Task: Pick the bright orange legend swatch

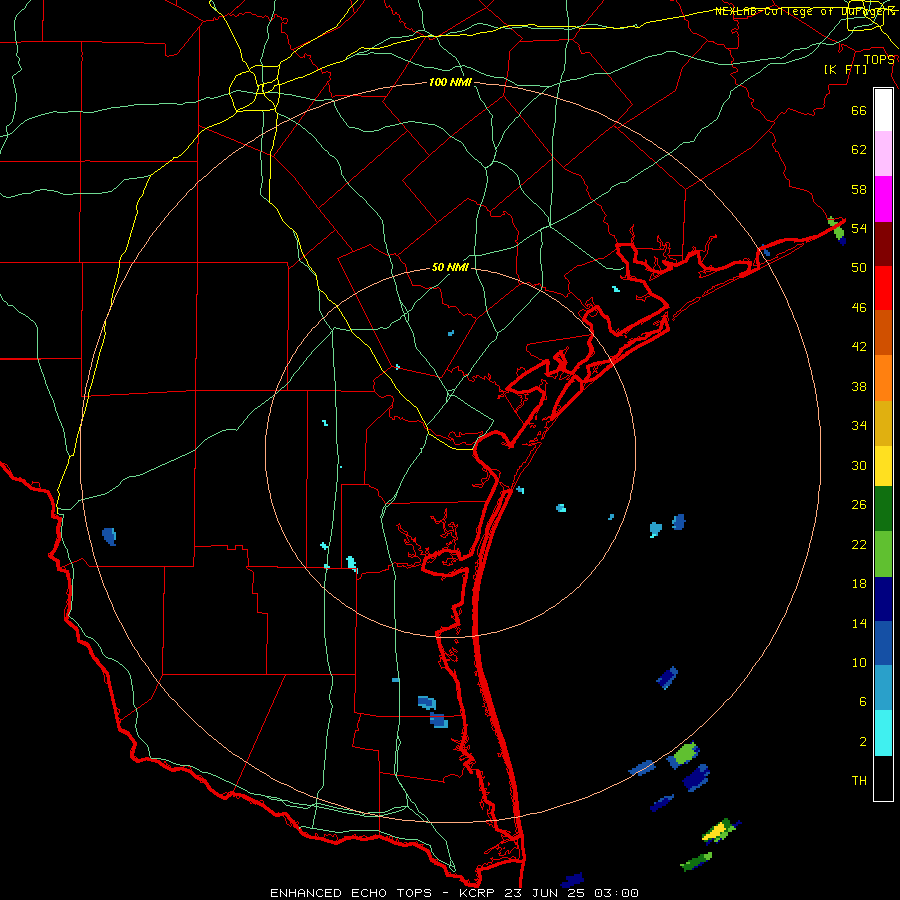Action: click(x=883, y=378)
